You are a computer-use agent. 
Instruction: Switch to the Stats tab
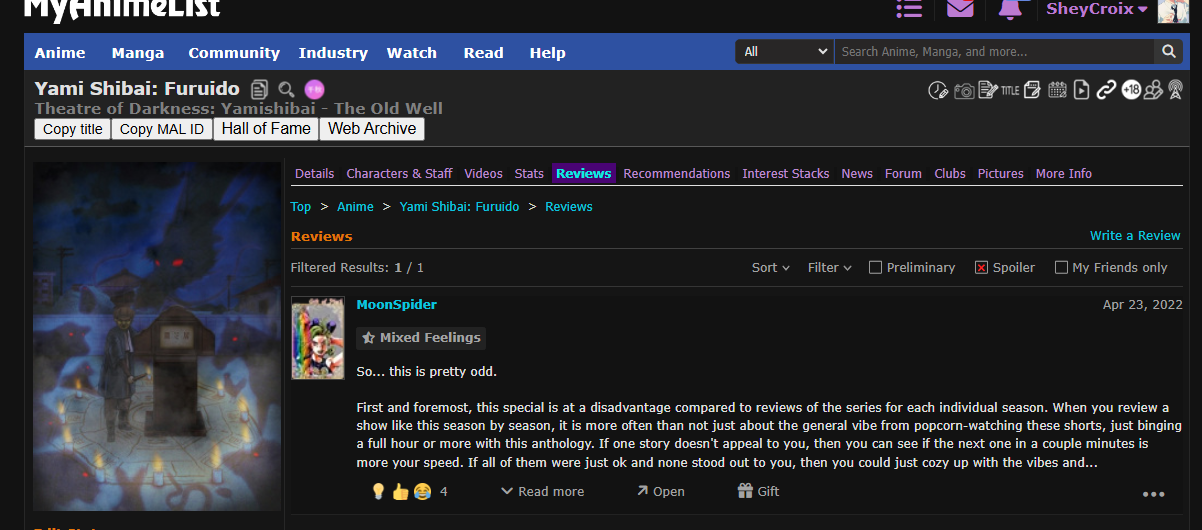pyautogui.click(x=529, y=174)
